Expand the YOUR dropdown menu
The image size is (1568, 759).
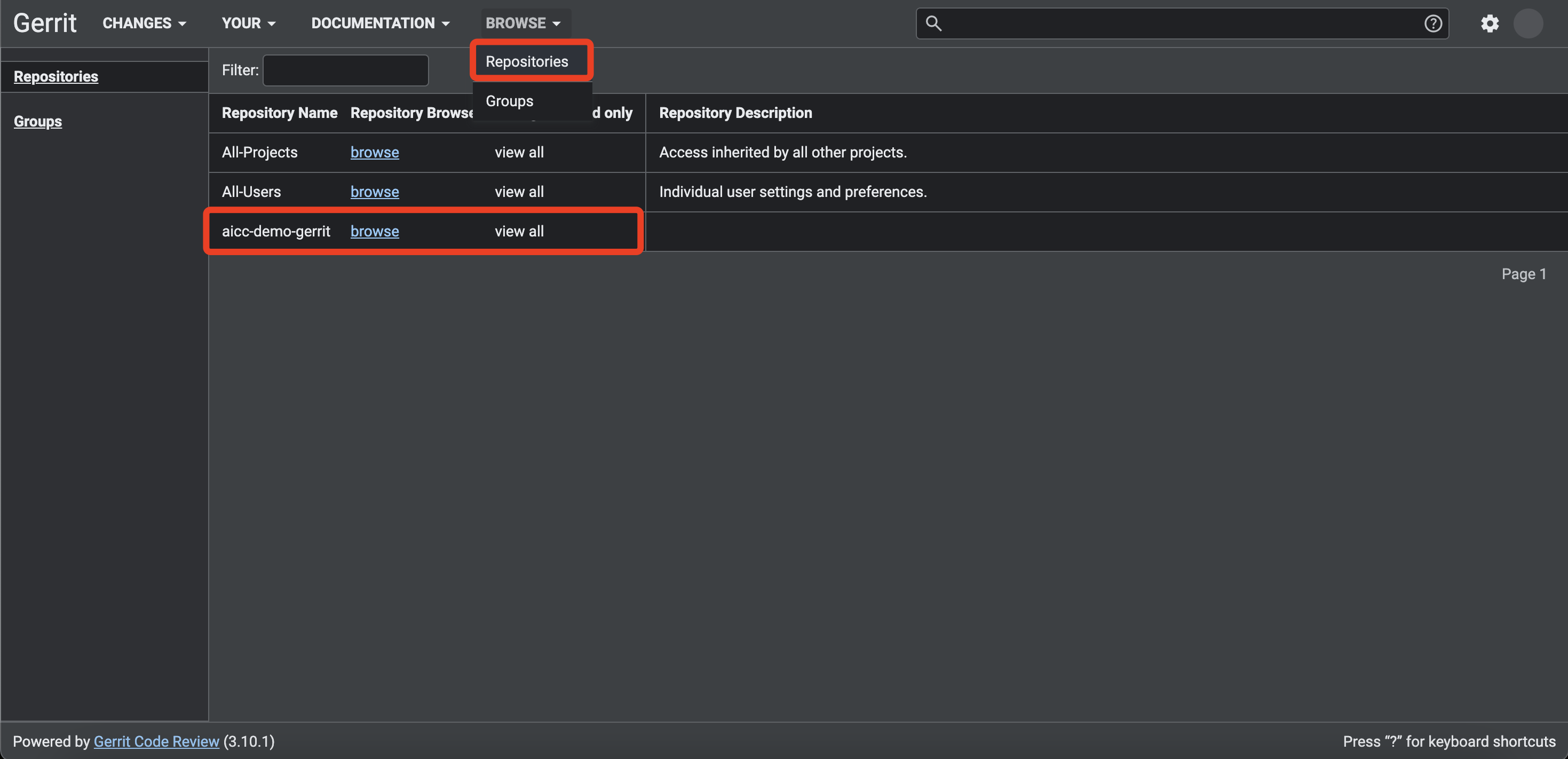tap(248, 23)
